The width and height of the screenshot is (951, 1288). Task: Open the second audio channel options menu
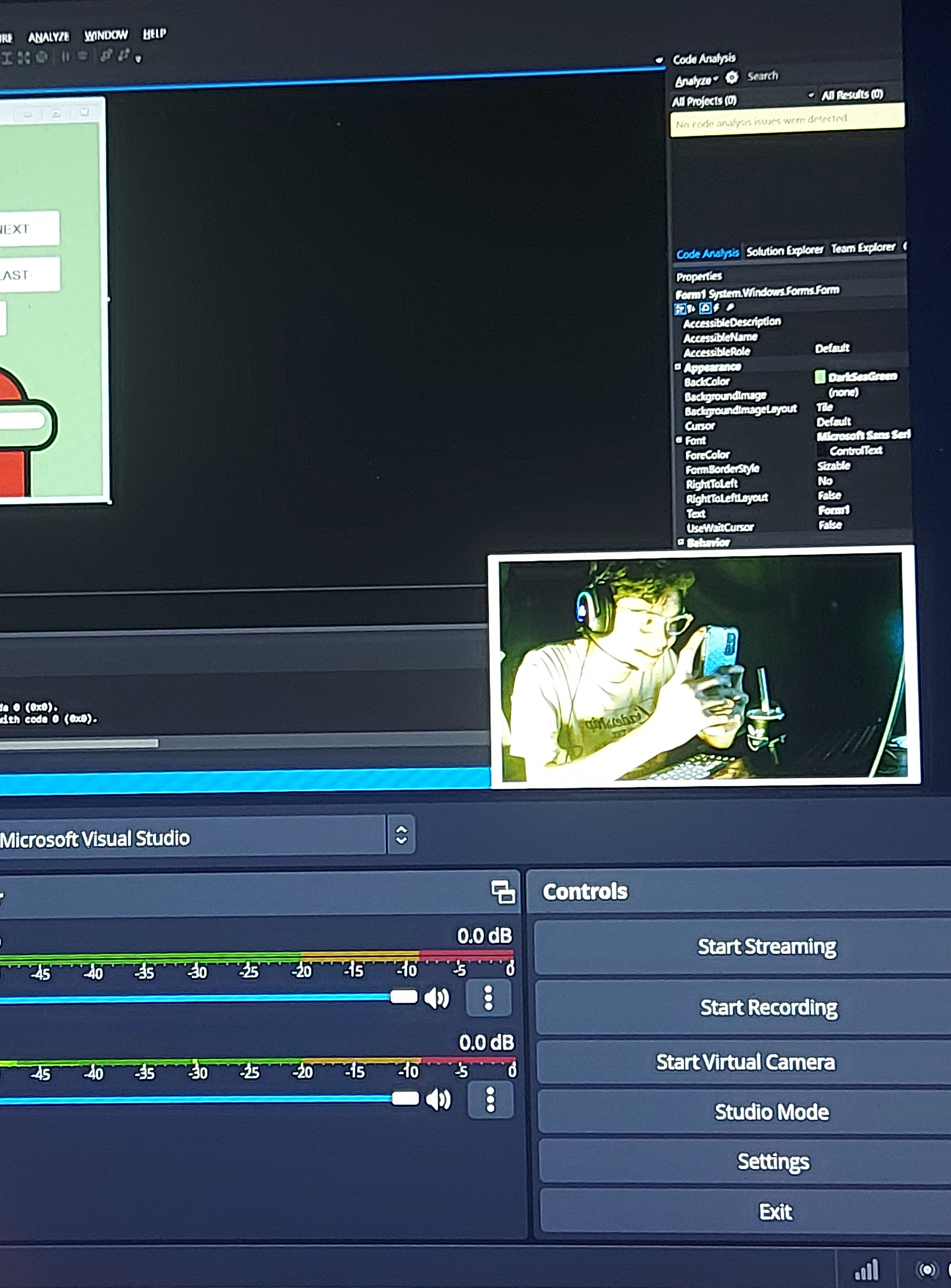tap(491, 1099)
